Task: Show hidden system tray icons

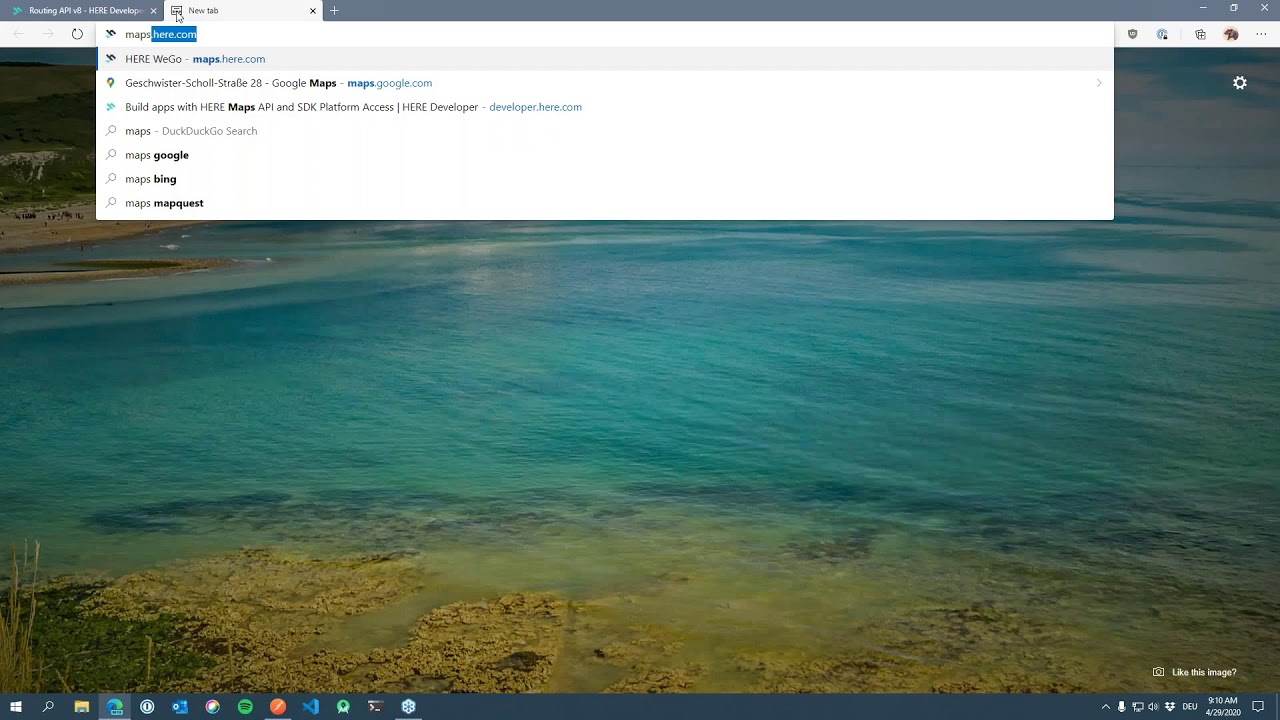Action: coord(1105,707)
